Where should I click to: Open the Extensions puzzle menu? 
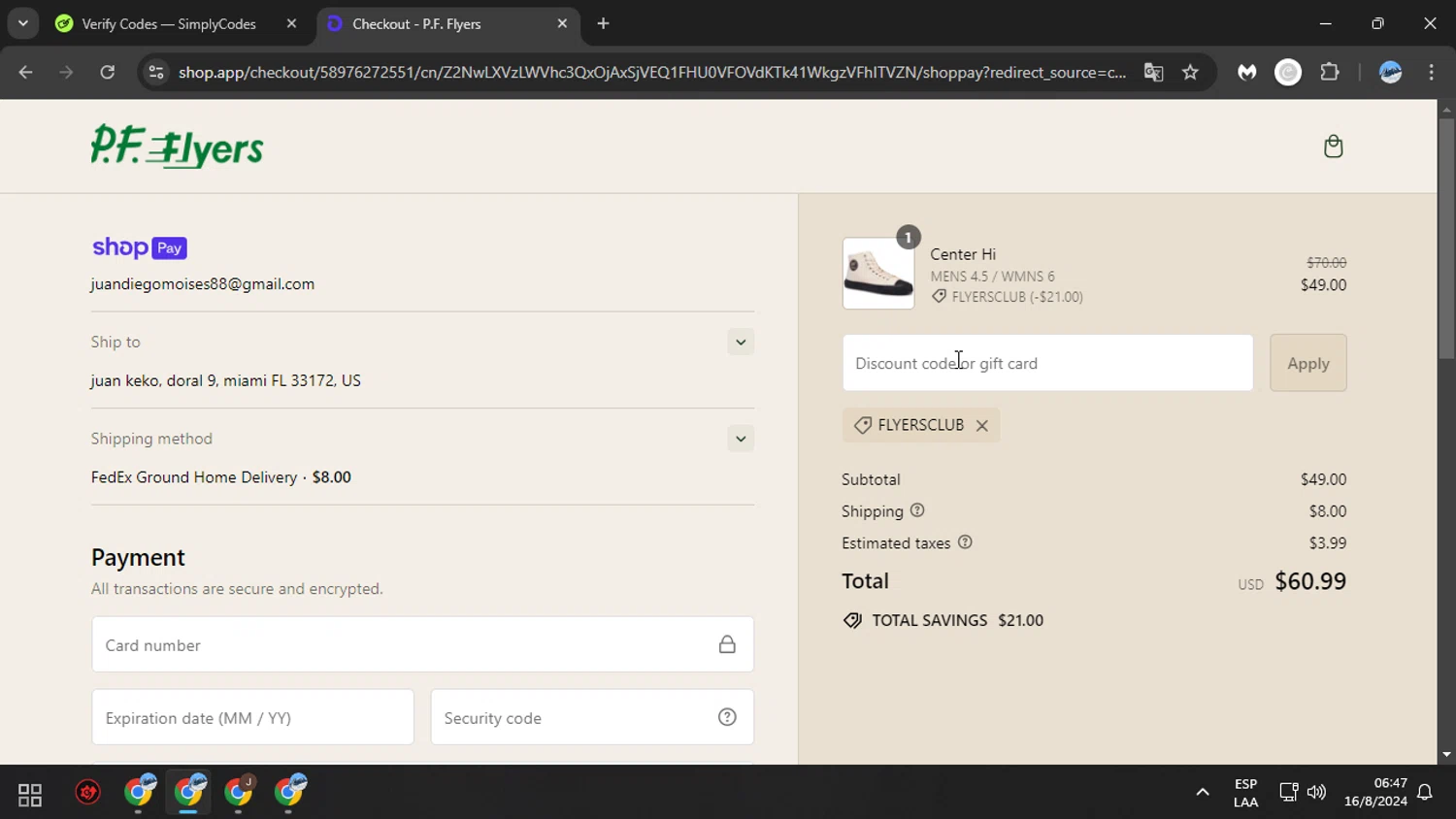[1330, 72]
